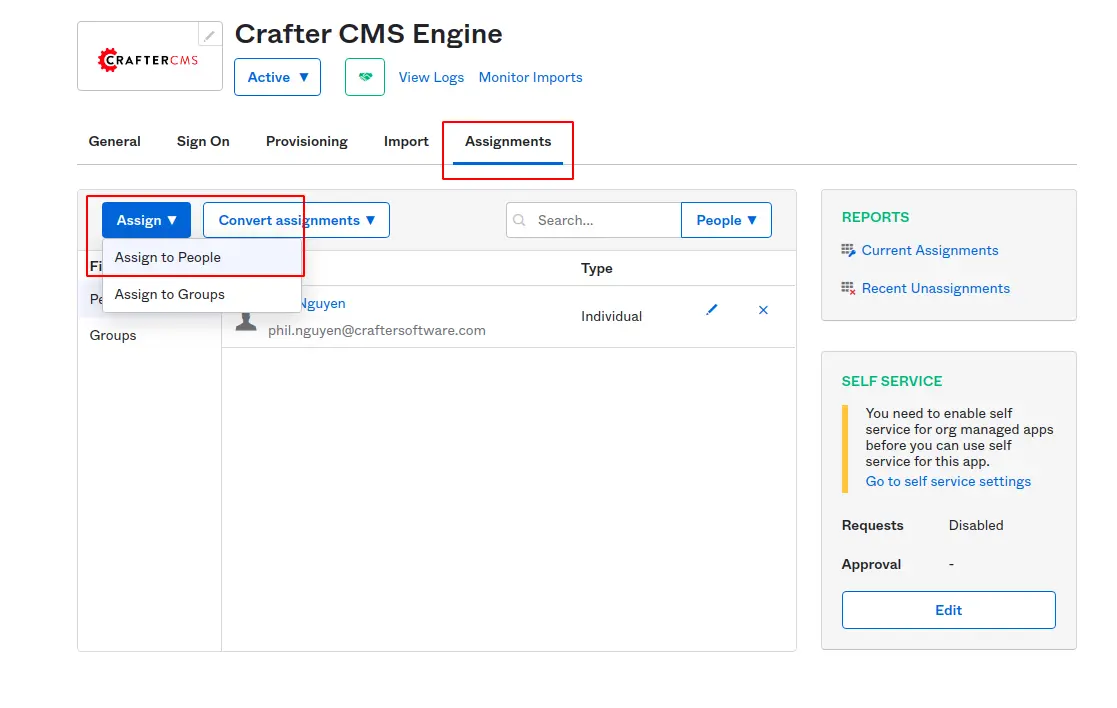This screenshot has height=708, width=1117.
Task: Remove Phil Nguyen's assignment with the X icon
Action: pyautogui.click(x=763, y=310)
